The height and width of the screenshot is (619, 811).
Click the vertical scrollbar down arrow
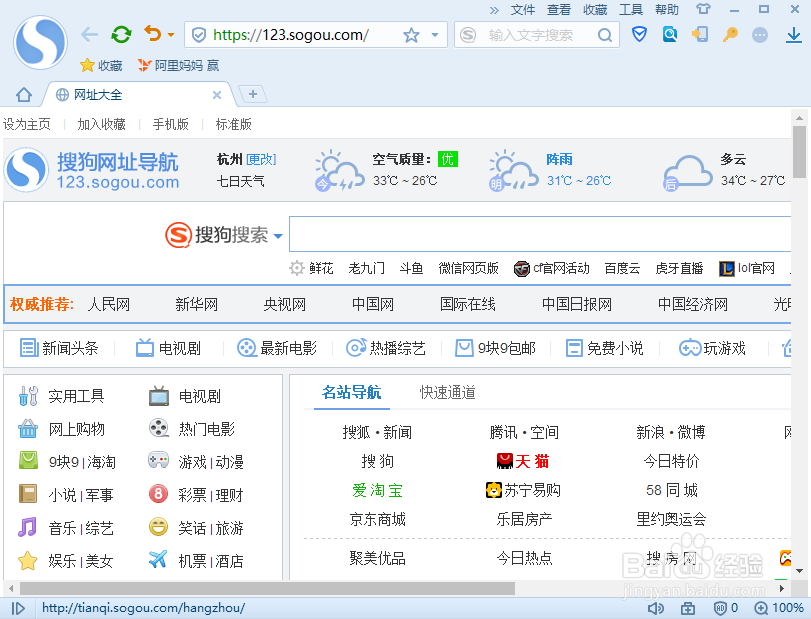tap(800, 571)
